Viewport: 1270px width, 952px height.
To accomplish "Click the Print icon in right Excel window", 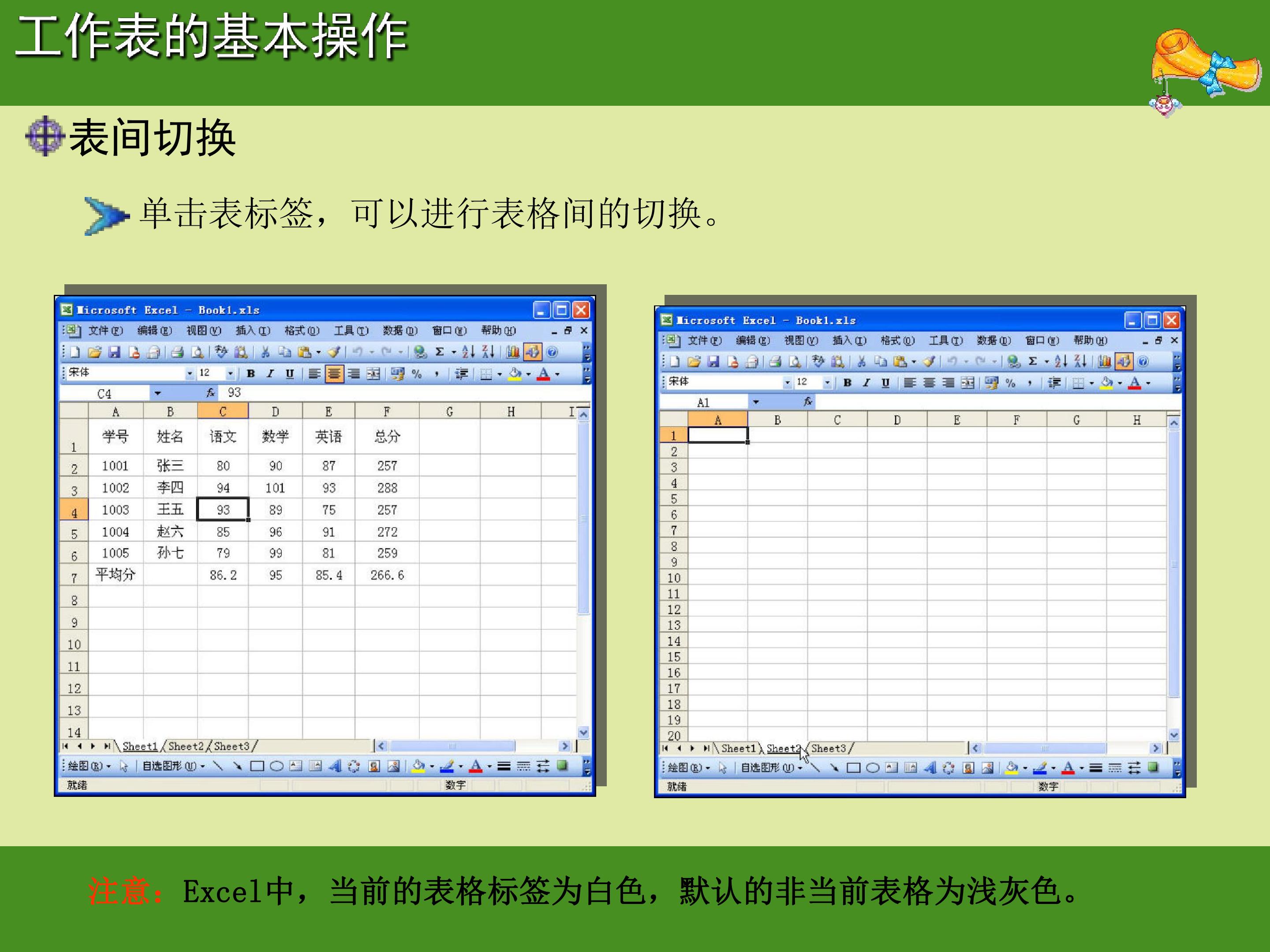I will [x=775, y=361].
